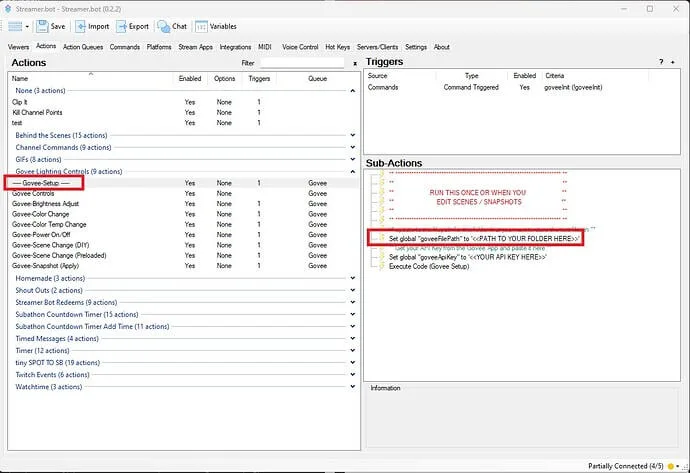
Task: Select the Govee-Power On/Off action
Action: coord(183,235)
